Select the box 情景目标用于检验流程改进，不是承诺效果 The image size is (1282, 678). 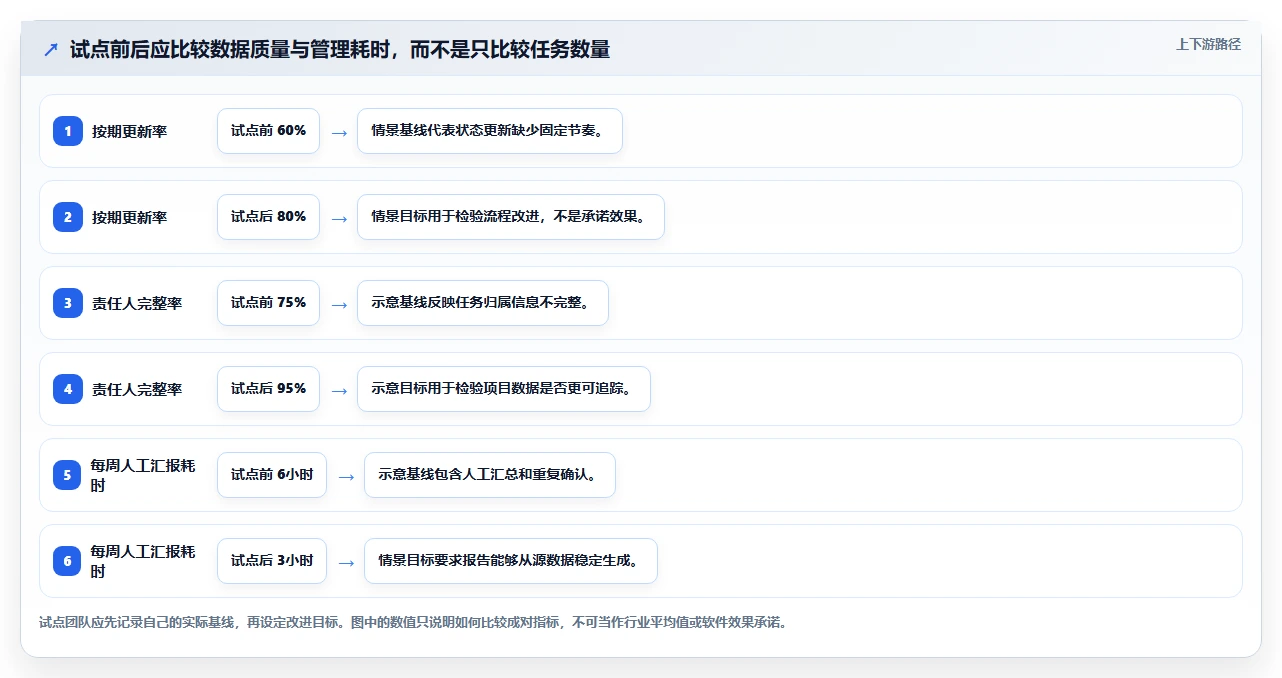coord(511,217)
